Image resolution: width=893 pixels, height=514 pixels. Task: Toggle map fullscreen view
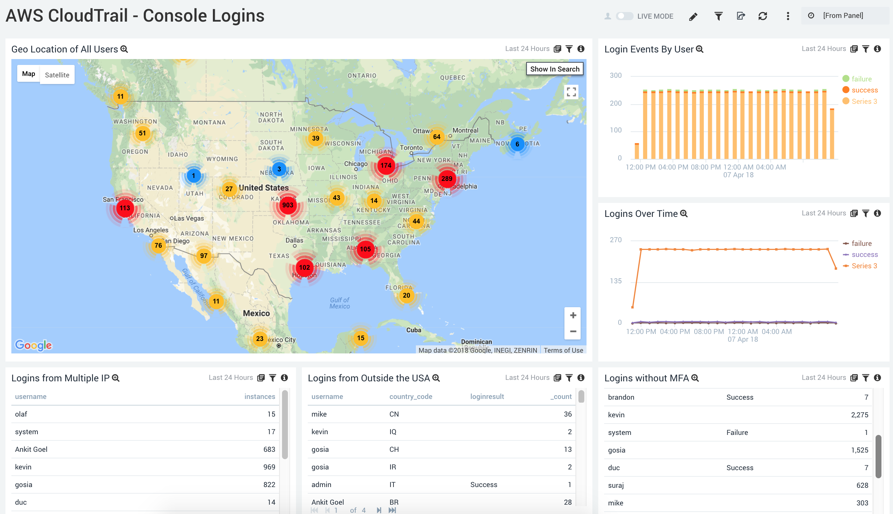[571, 92]
